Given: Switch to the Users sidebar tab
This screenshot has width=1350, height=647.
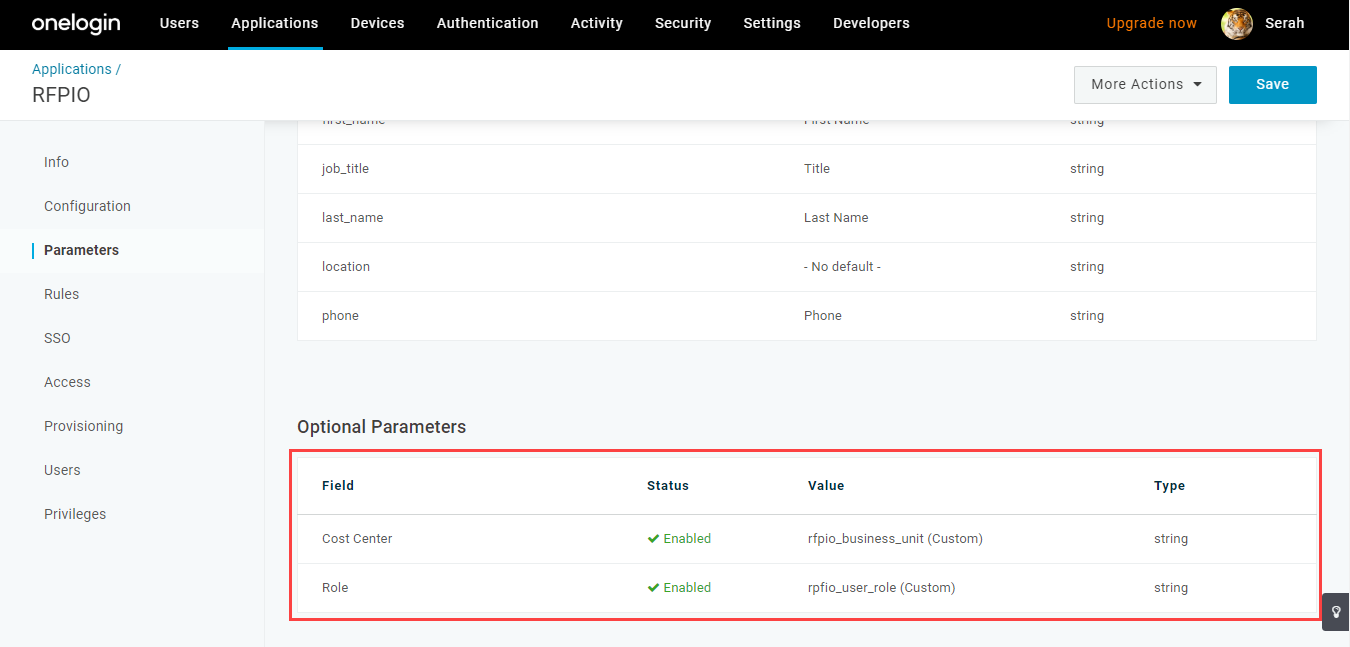Looking at the screenshot, I should click(x=62, y=470).
